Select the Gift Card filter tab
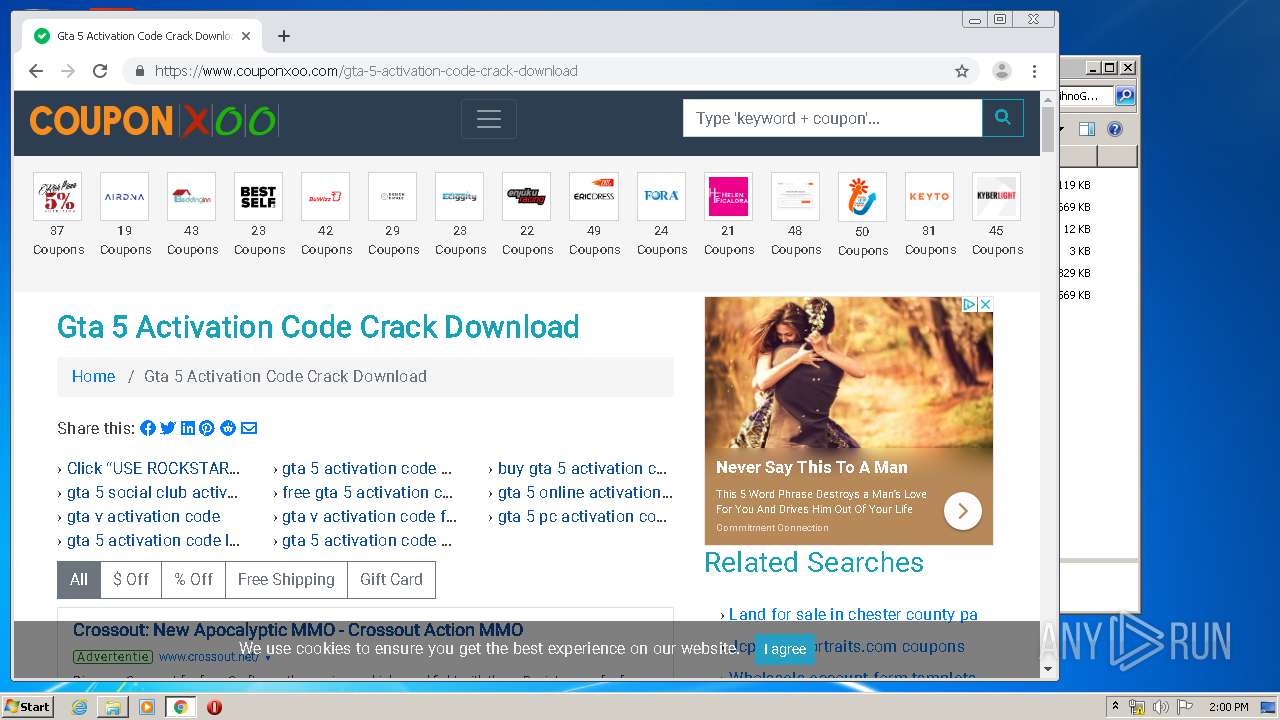 (x=391, y=579)
